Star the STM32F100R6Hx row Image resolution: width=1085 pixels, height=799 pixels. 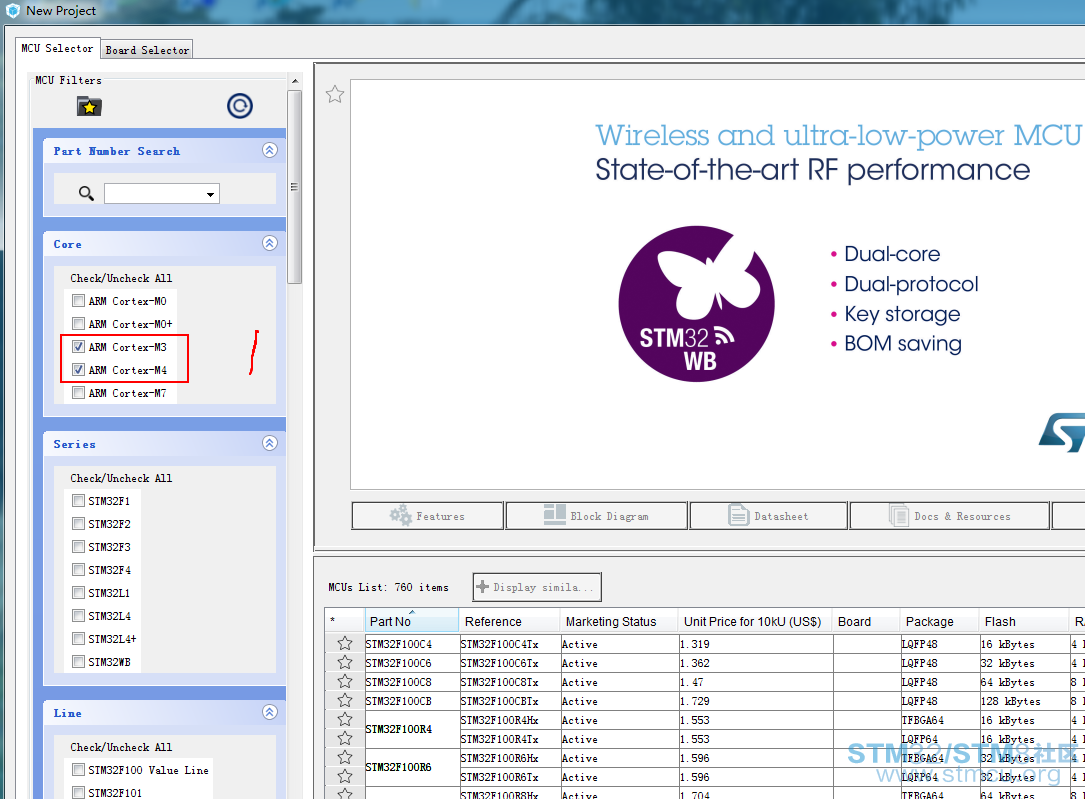345,757
